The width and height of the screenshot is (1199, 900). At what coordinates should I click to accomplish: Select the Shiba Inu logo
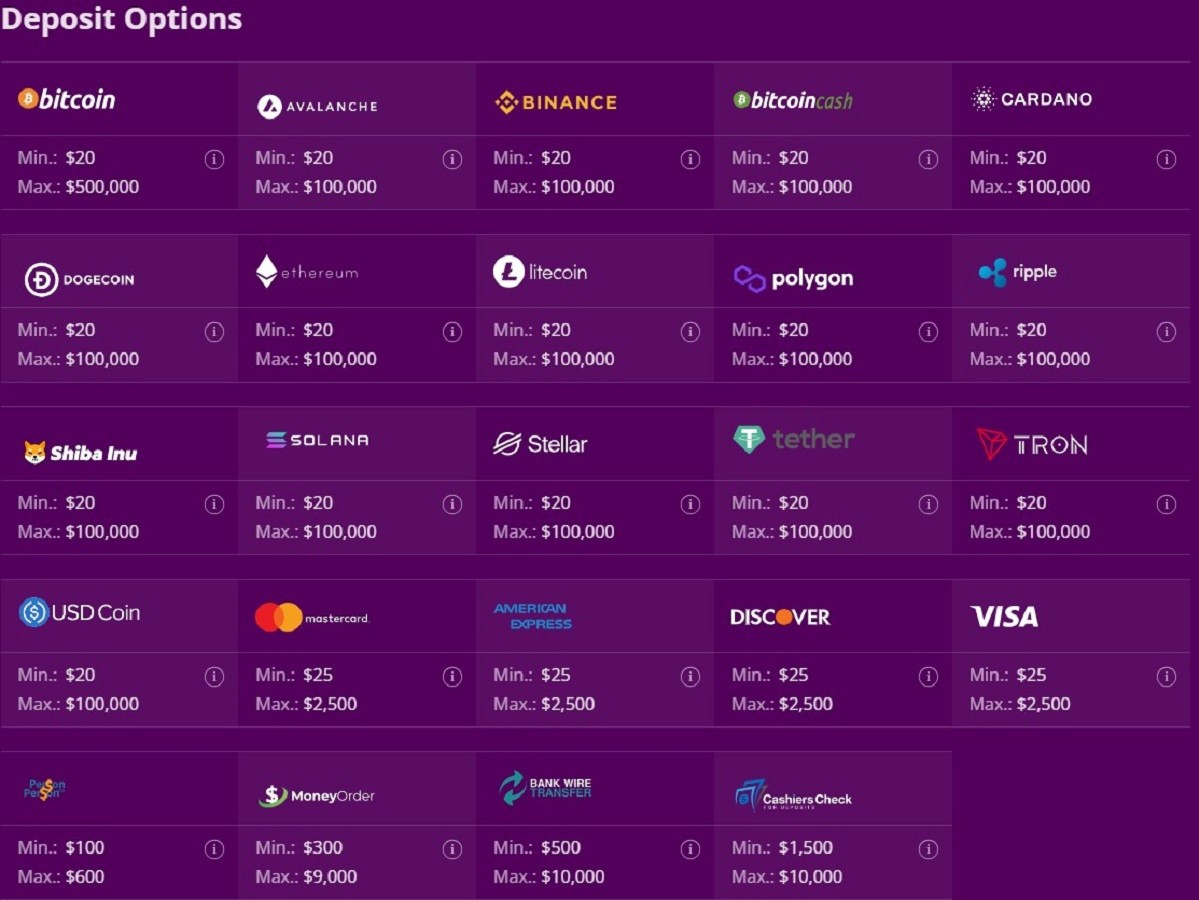tap(80, 453)
